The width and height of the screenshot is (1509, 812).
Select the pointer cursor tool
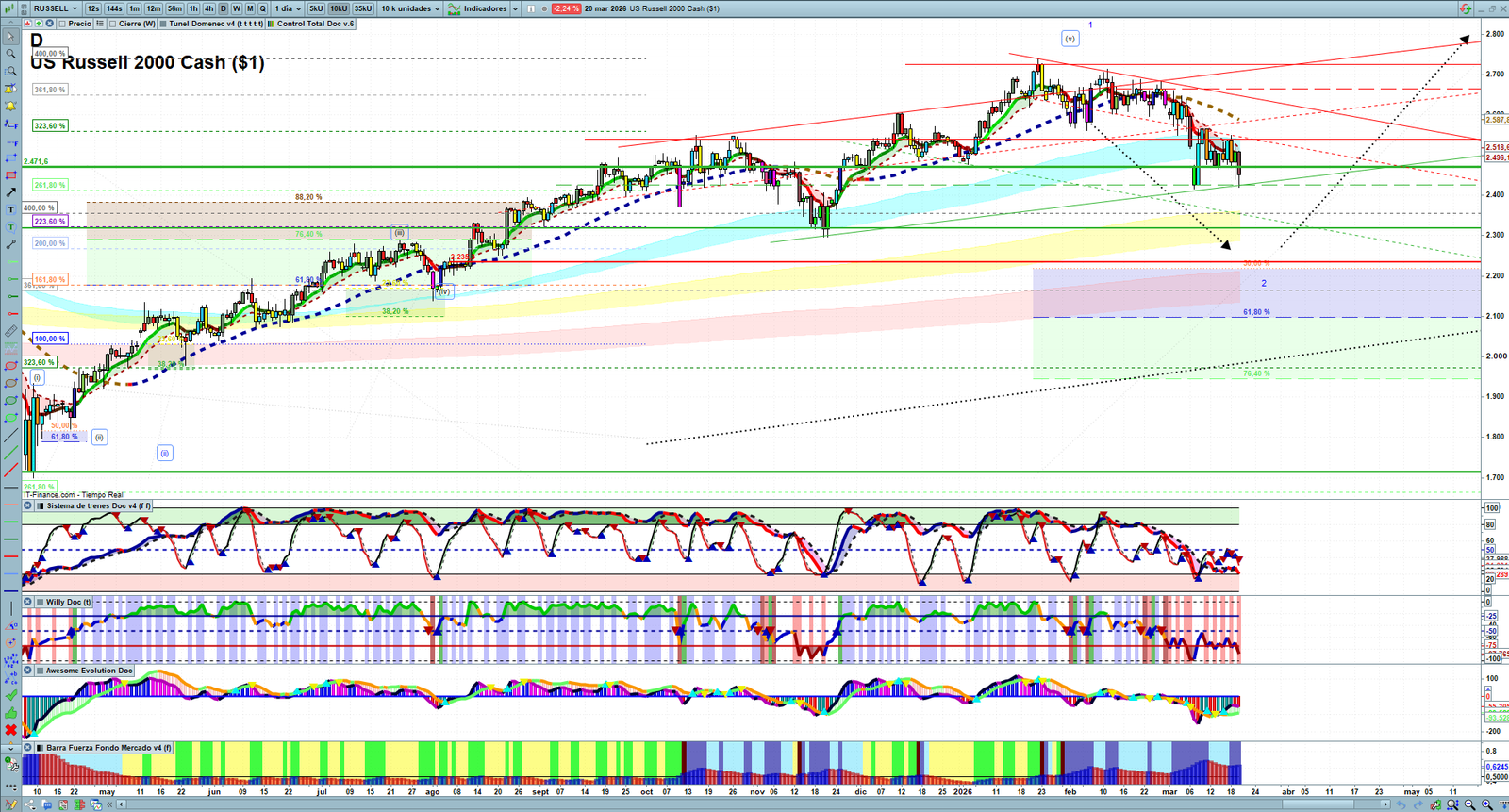tap(10, 37)
